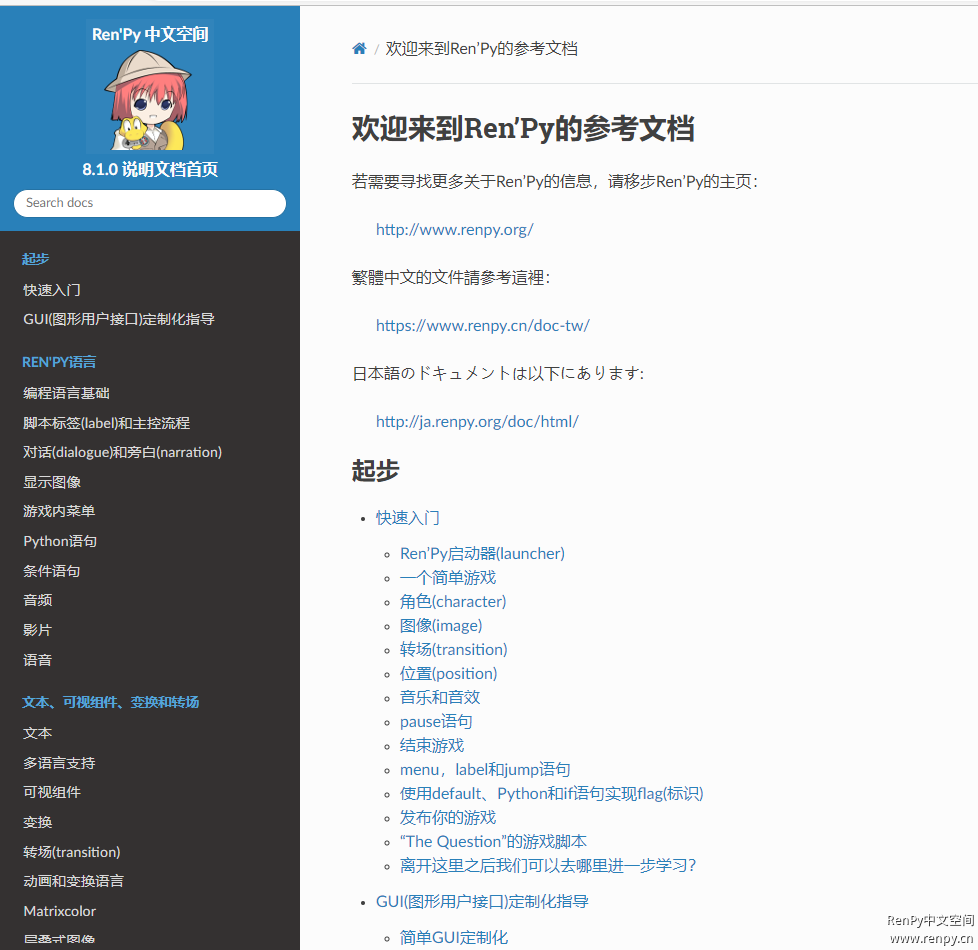Click sidebar section heading REN'PY语言
This screenshot has height=950, width=978.
pyautogui.click(x=59, y=362)
